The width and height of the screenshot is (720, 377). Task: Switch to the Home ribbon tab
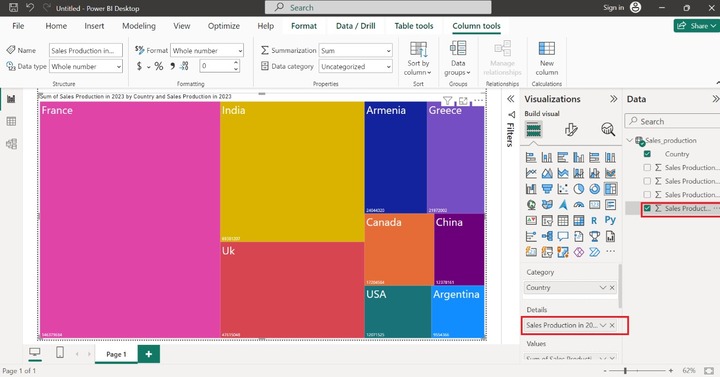tap(56, 26)
